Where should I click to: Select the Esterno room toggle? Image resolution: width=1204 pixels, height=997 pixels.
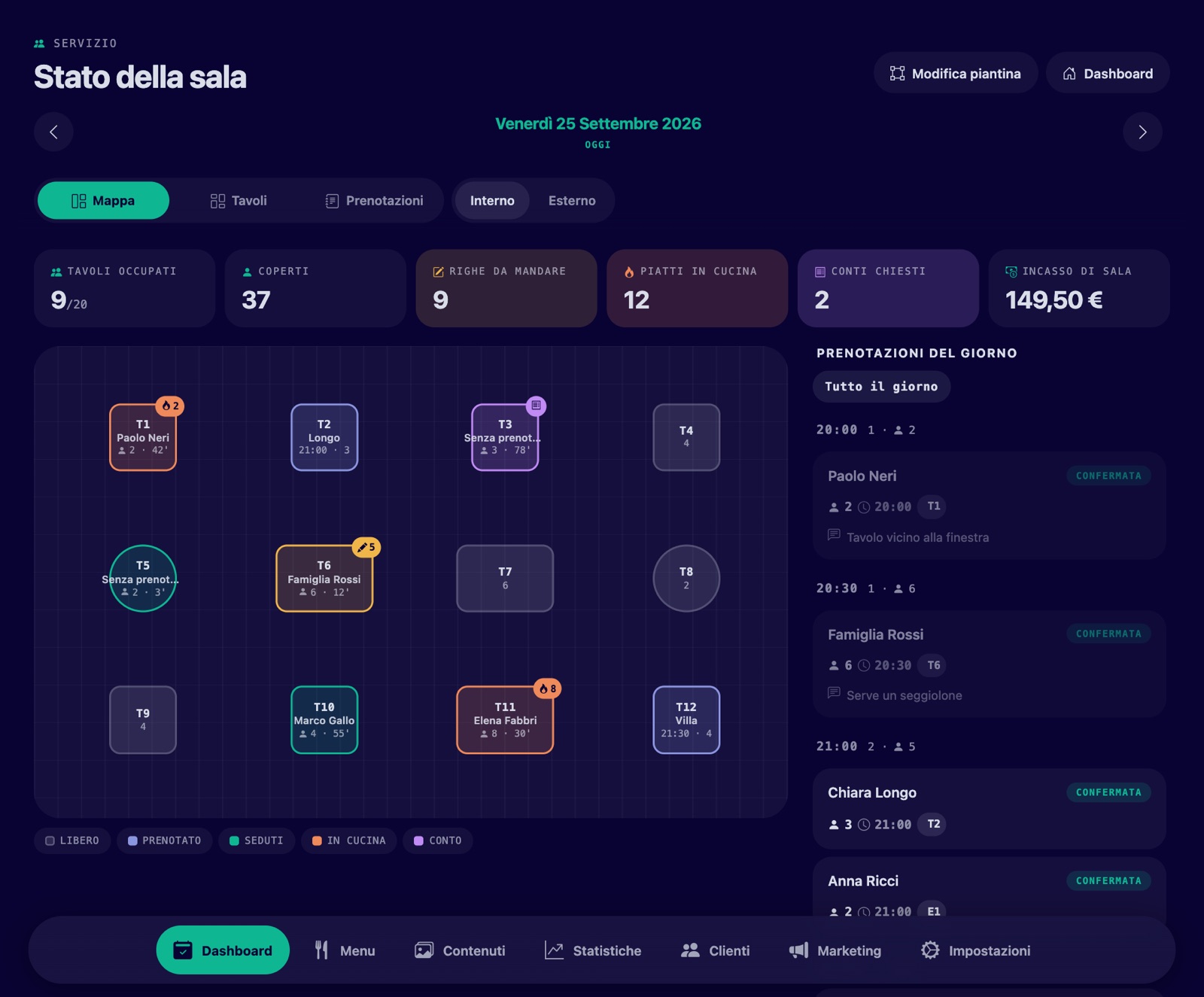coord(572,200)
